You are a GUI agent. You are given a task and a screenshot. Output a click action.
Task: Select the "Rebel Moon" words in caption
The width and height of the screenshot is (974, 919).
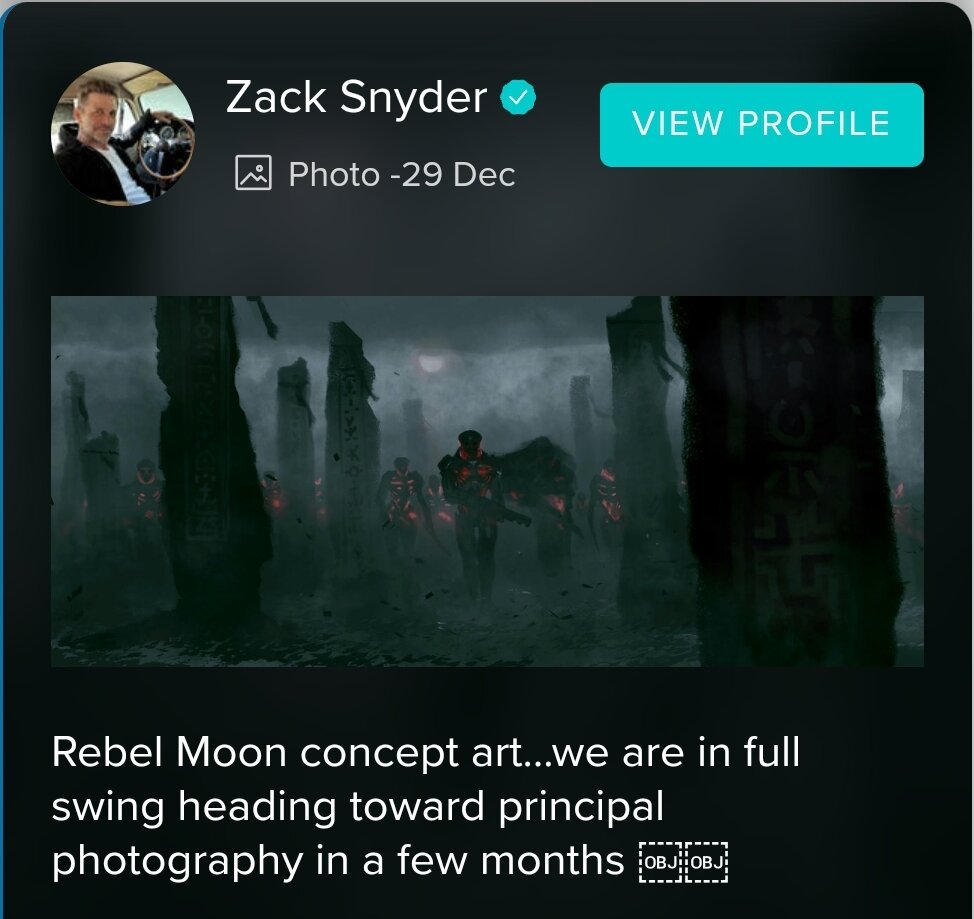pos(169,752)
